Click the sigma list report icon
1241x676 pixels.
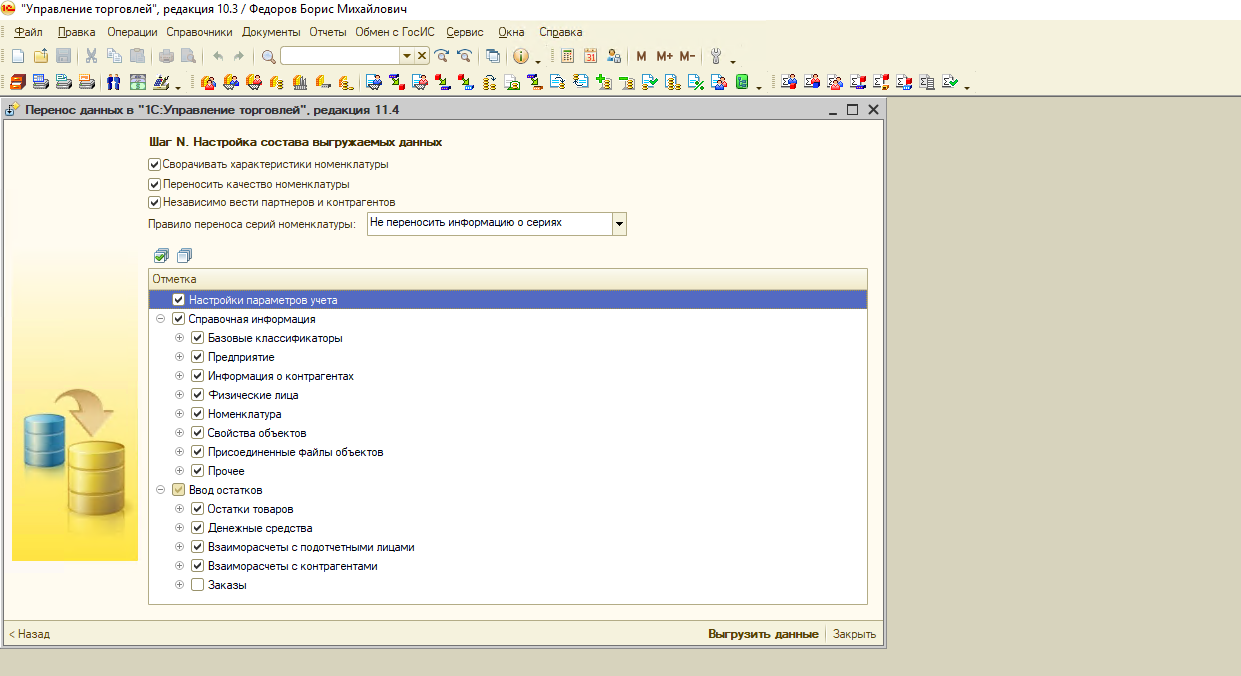[x=926, y=82]
